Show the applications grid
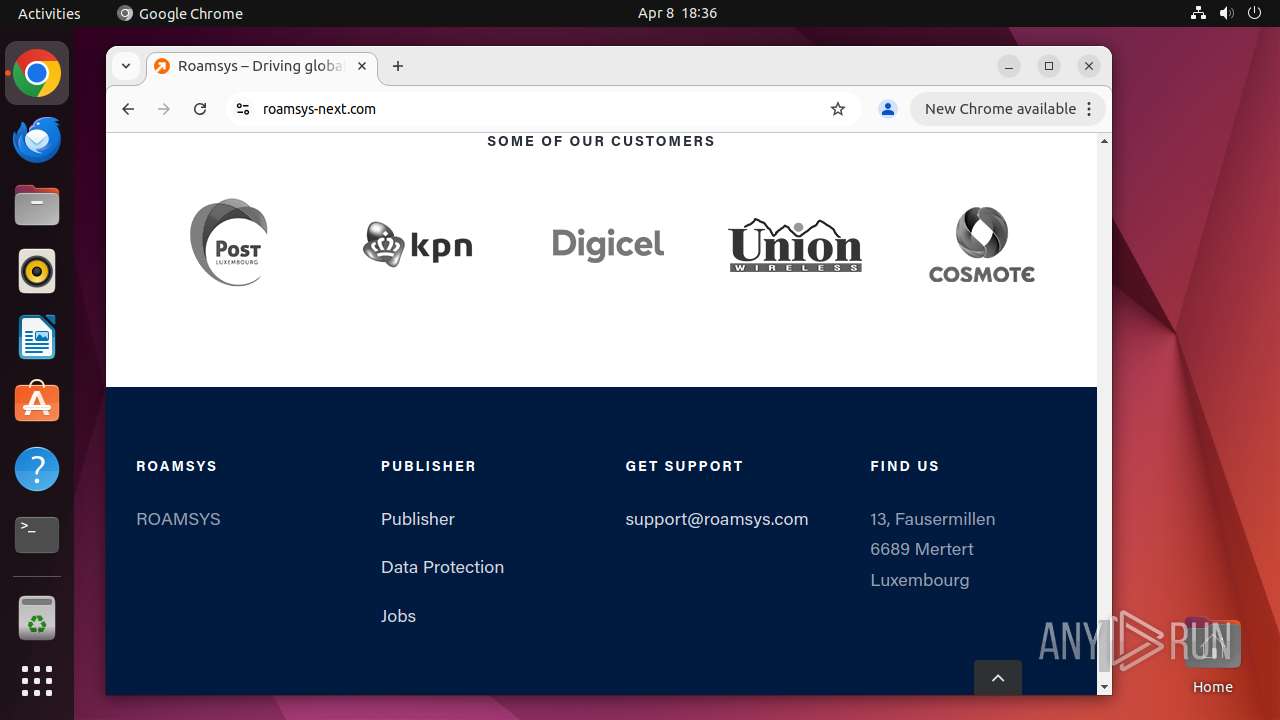The height and width of the screenshot is (720, 1280). (x=37, y=681)
